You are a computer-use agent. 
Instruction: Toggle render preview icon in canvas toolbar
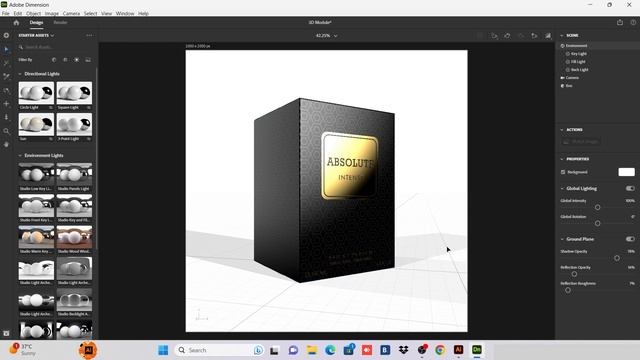[548, 36]
